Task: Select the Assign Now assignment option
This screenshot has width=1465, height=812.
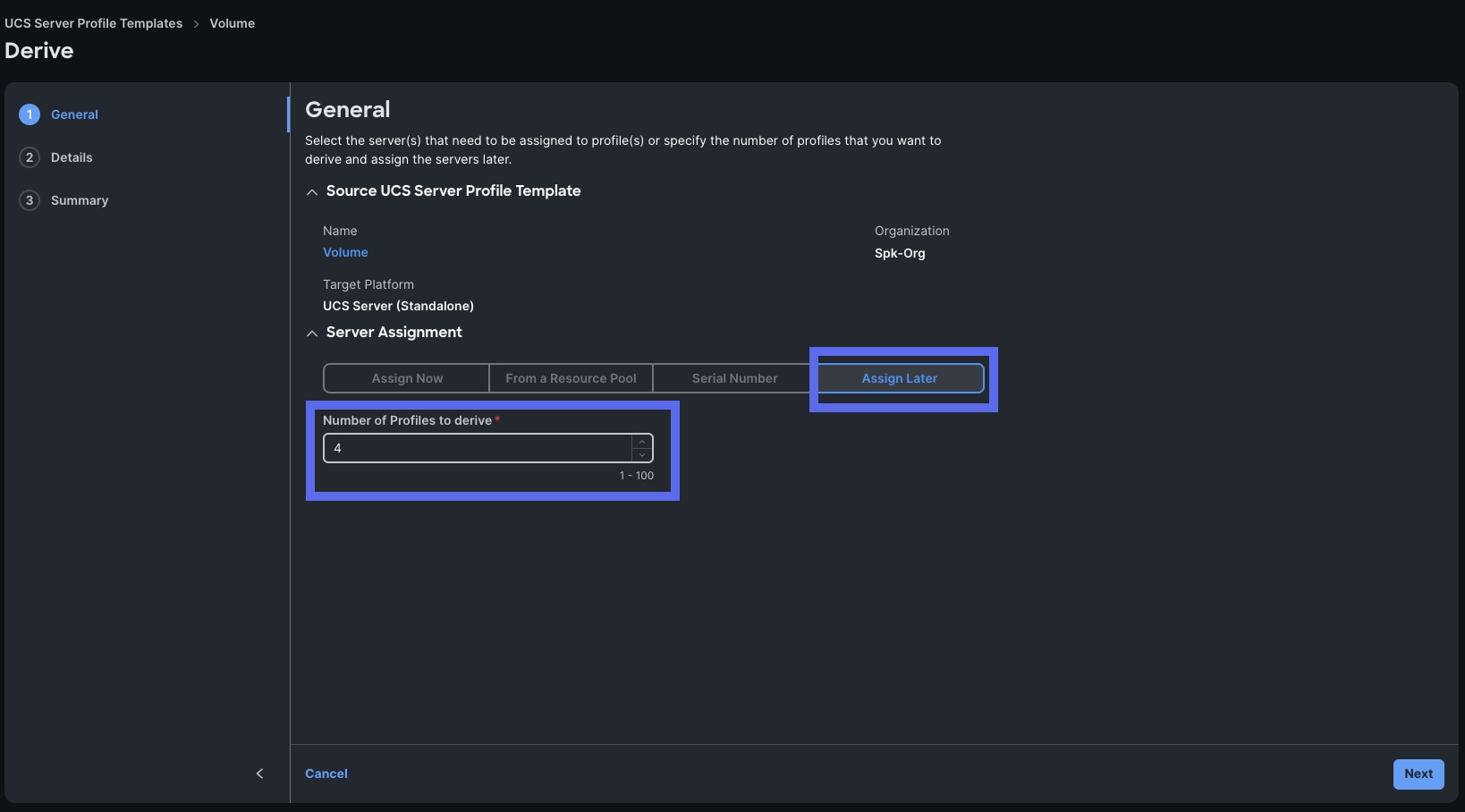Action: pyautogui.click(x=406, y=378)
